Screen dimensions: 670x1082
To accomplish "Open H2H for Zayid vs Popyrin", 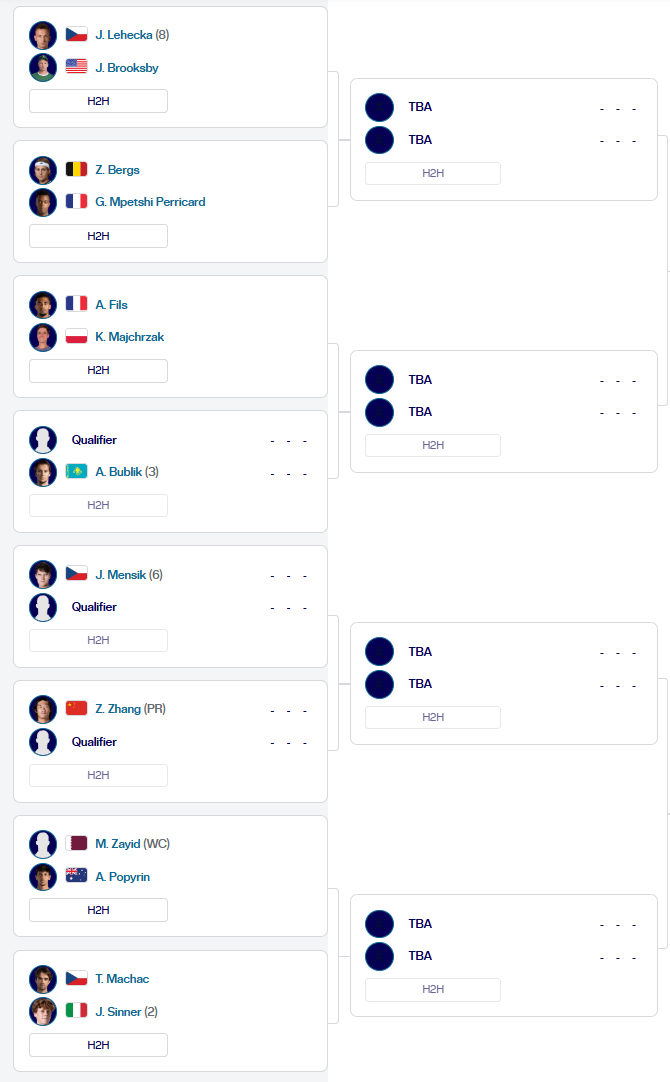I will point(98,910).
